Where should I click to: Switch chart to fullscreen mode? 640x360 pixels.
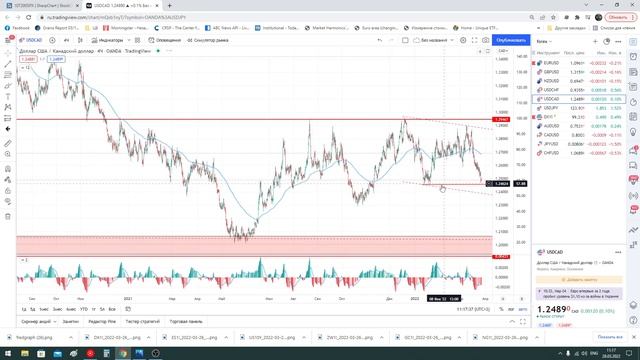pos(474,40)
